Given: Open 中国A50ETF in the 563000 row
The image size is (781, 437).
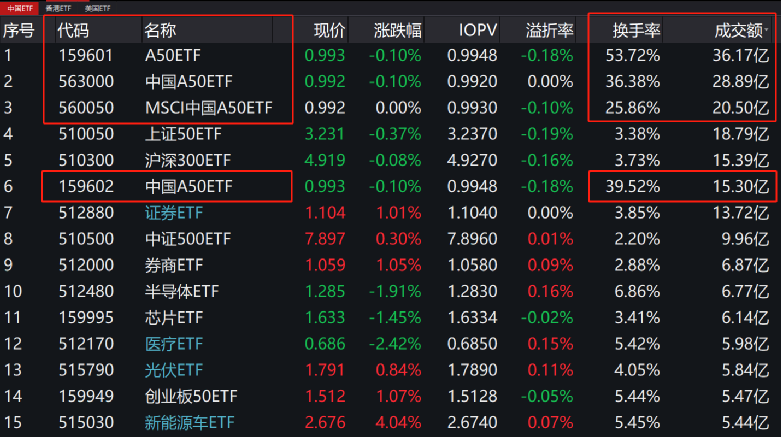Looking at the screenshot, I should [x=189, y=81].
